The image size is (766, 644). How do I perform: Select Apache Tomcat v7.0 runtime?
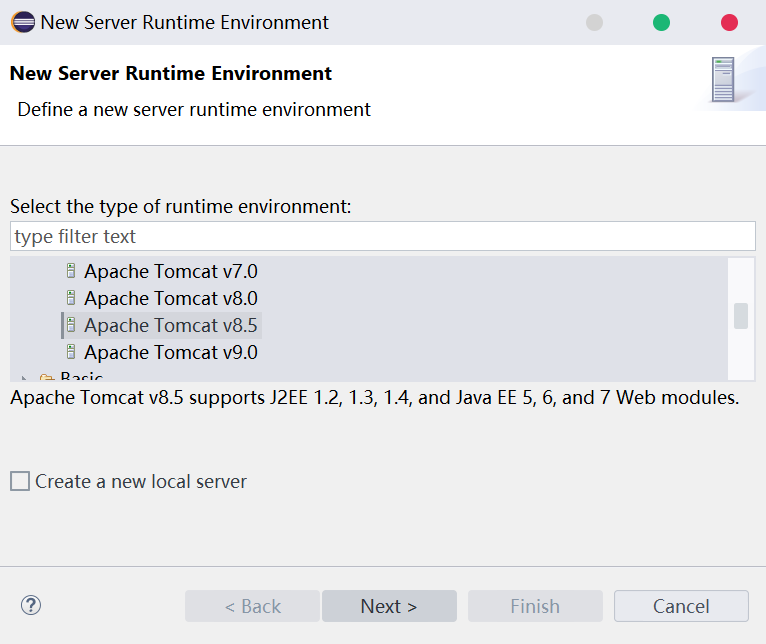pos(170,271)
